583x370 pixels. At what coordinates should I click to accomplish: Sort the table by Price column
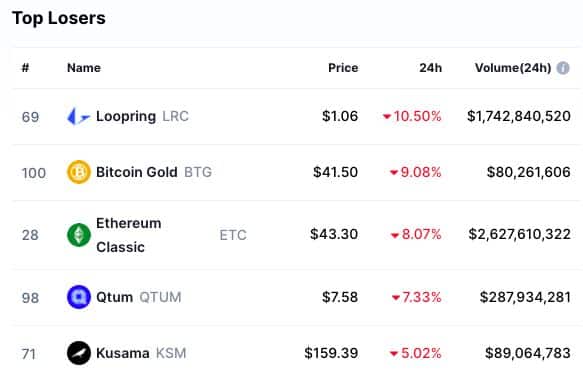click(343, 68)
